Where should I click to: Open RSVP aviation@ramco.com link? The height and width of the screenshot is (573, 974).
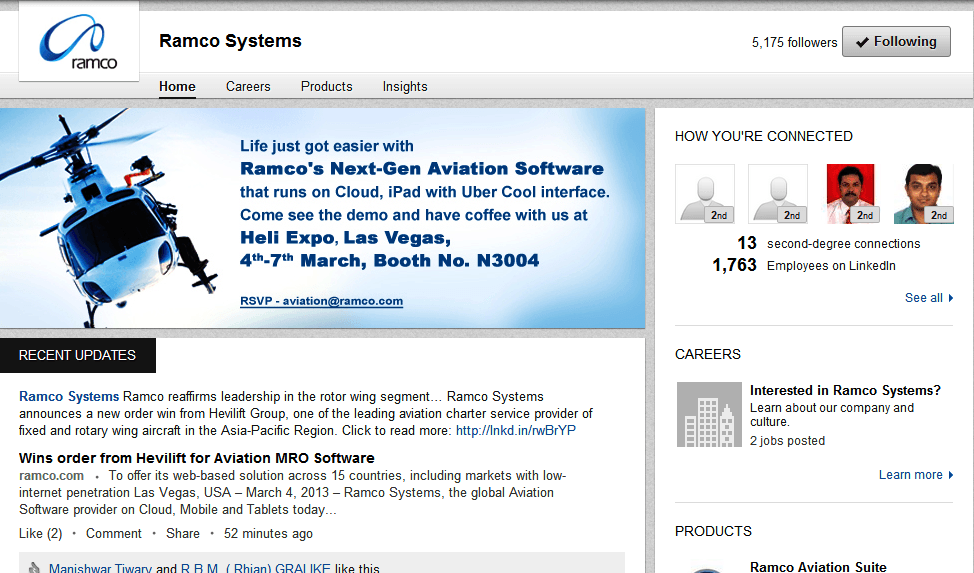coord(321,301)
